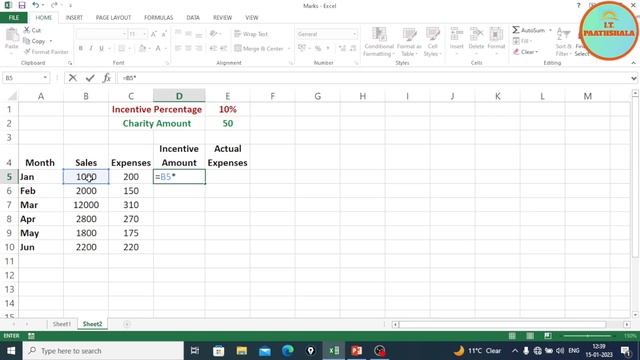The width and height of the screenshot is (640, 360).
Task: Click inside the formula bar
Action: (x=373, y=78)
